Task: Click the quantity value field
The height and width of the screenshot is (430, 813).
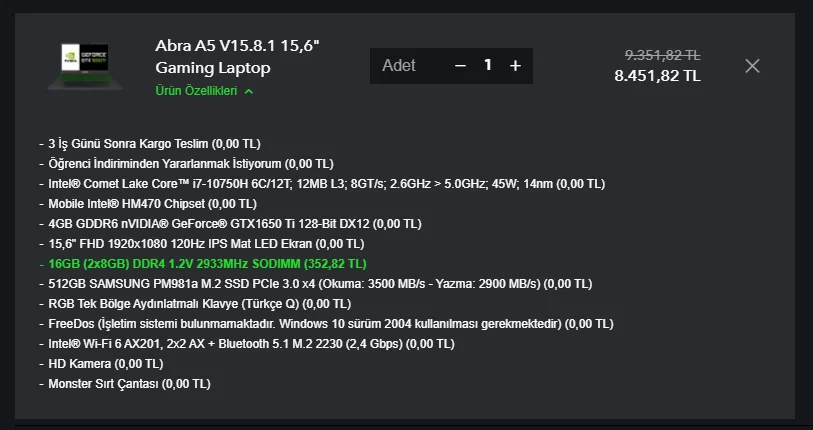Action: click(x=488, y=65)
